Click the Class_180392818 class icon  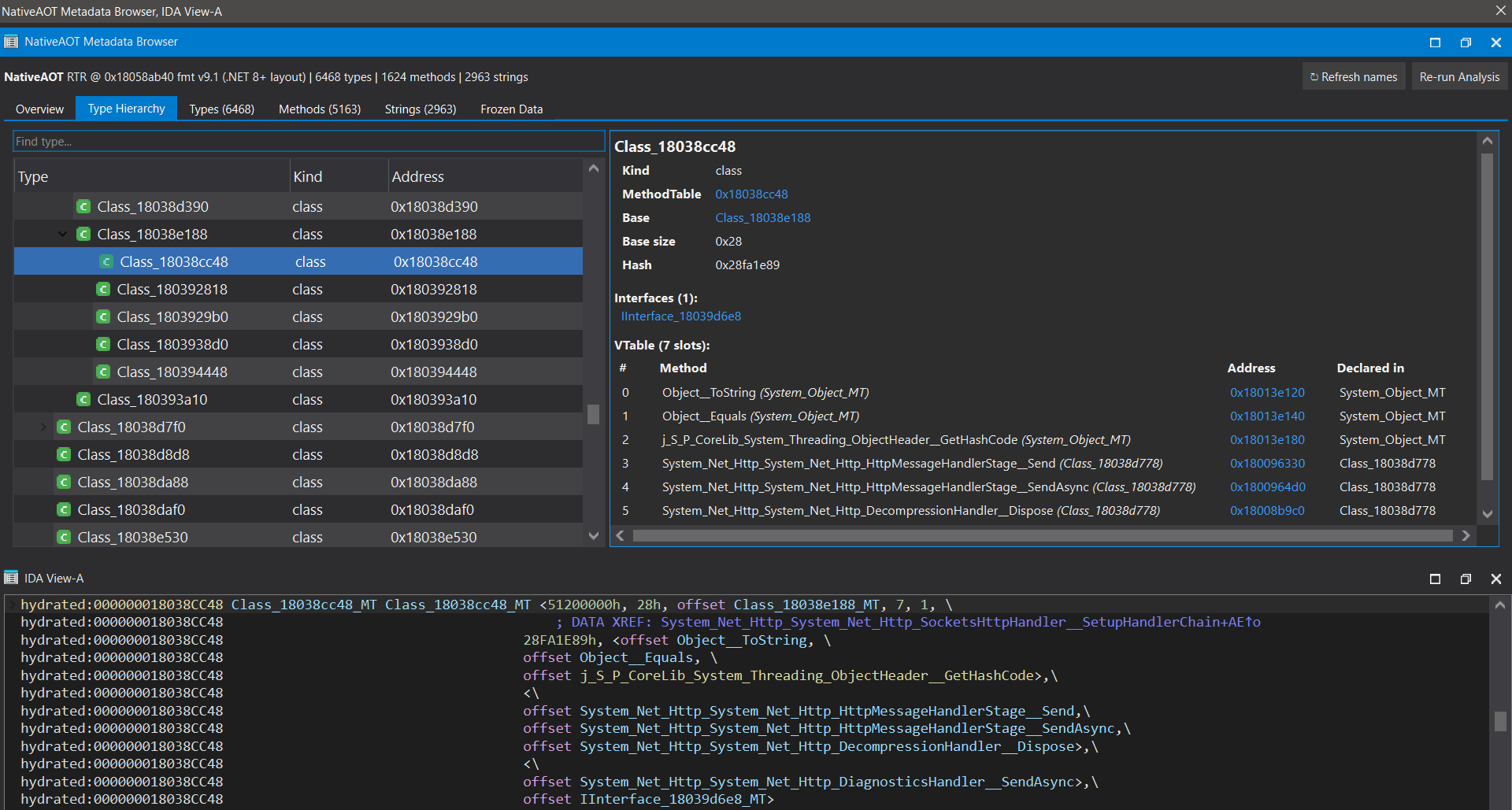coord(103,290)
